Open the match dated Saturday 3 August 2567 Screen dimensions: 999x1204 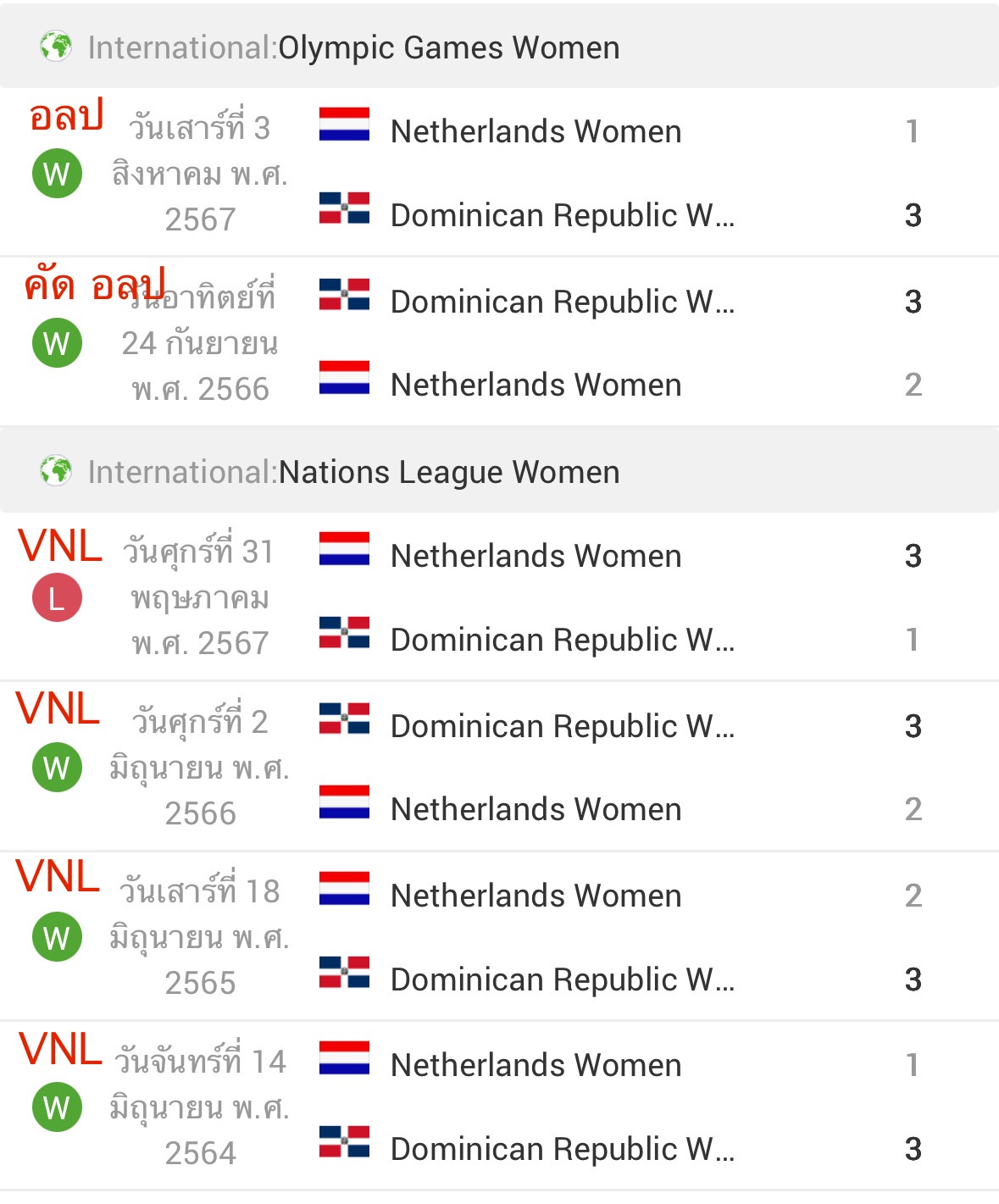[x=499, y=172]
